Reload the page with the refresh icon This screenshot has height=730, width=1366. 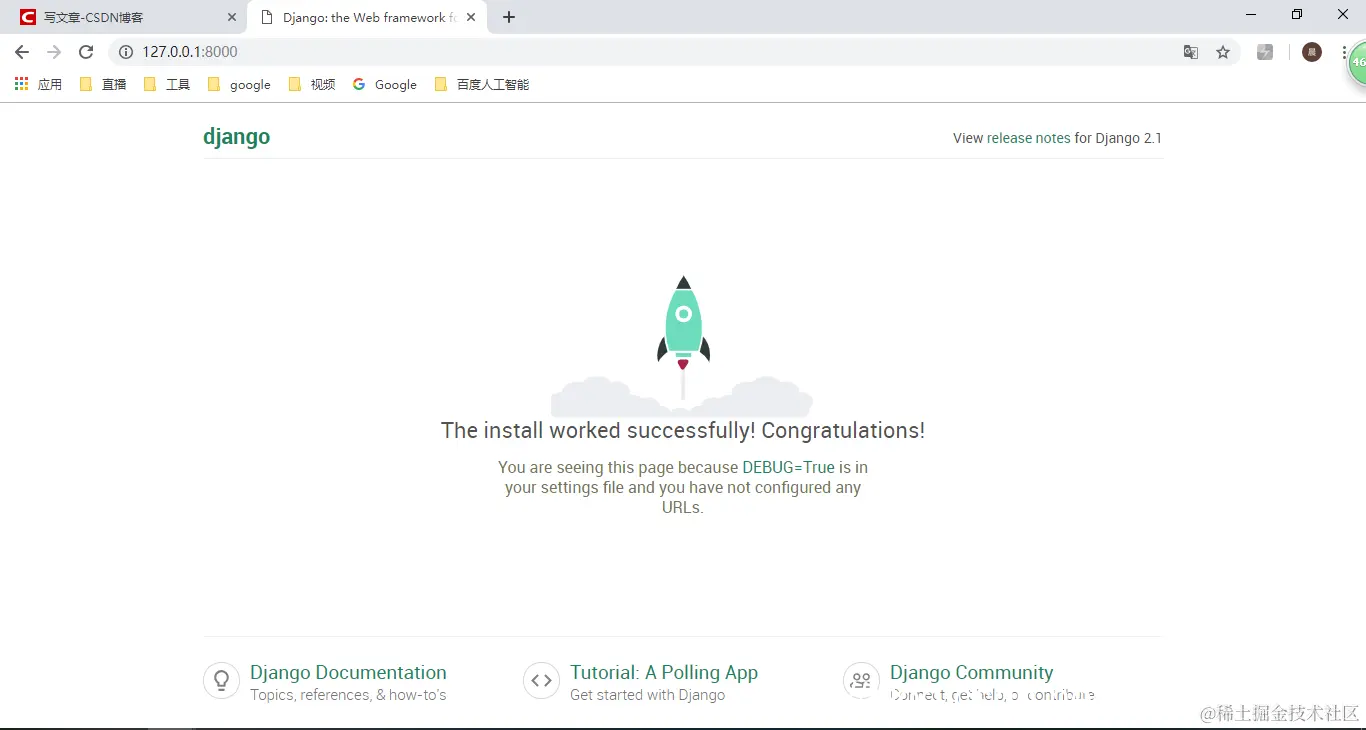click(86, 52)
